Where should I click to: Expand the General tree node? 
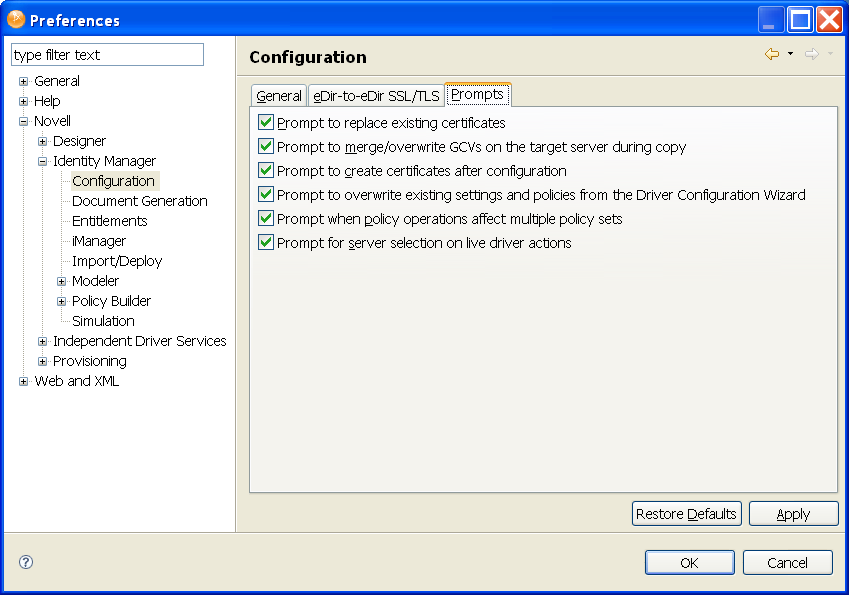tap(24, 81)
